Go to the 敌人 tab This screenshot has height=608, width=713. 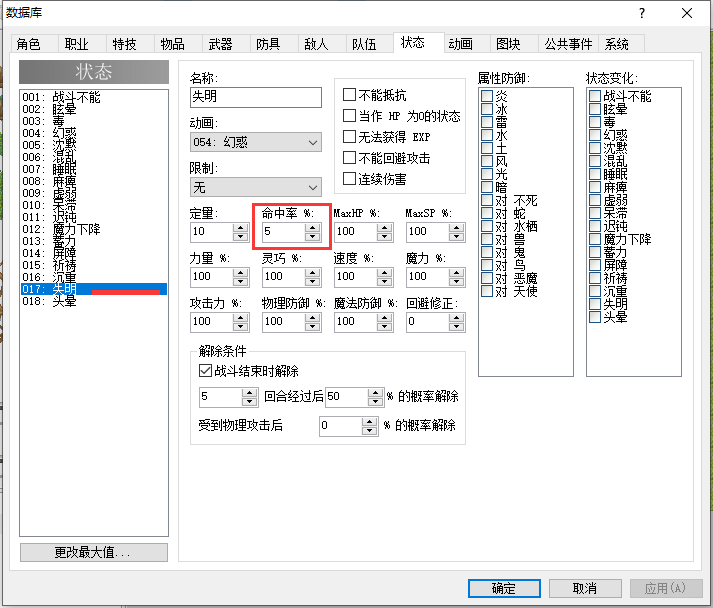tap(316, 44)
